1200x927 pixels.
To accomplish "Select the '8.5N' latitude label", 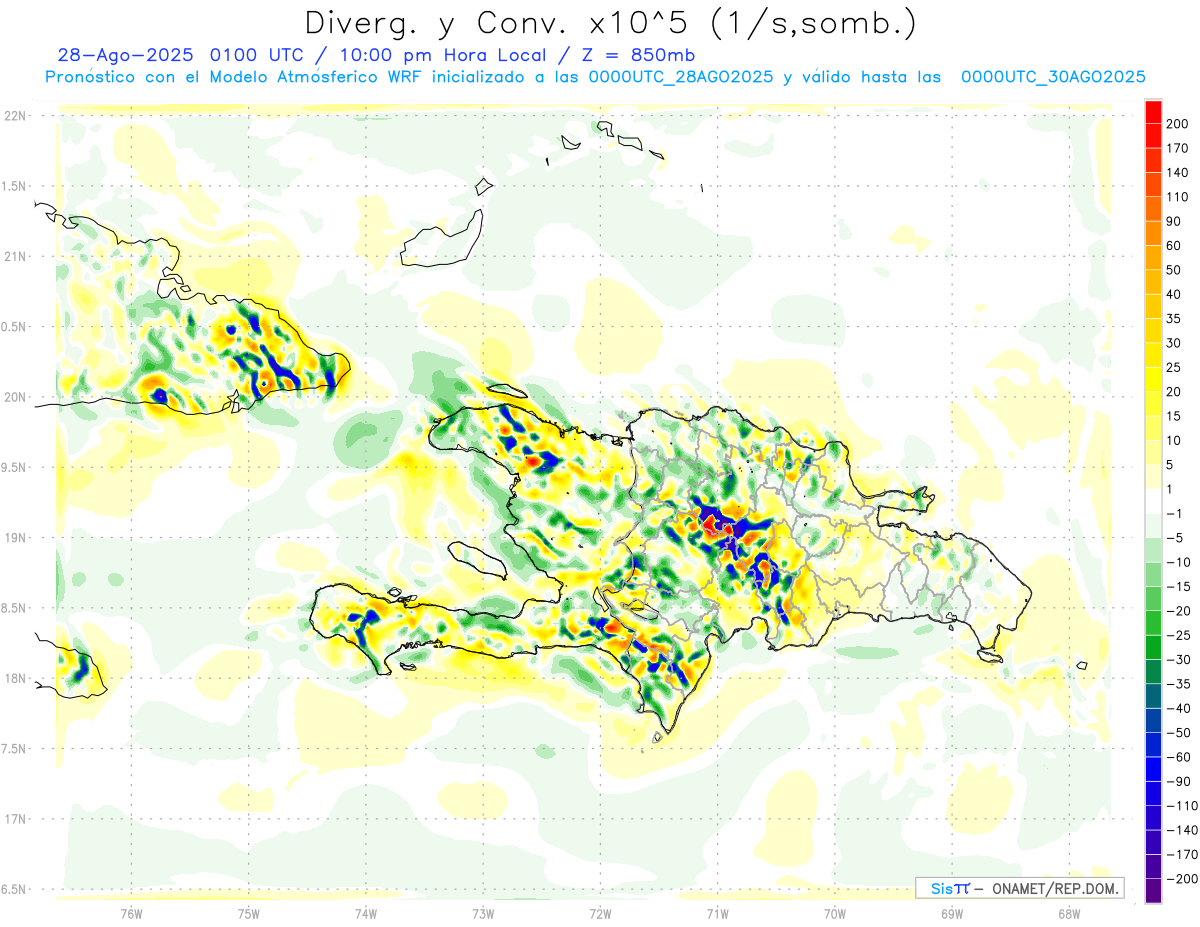I will coord(15,608).
